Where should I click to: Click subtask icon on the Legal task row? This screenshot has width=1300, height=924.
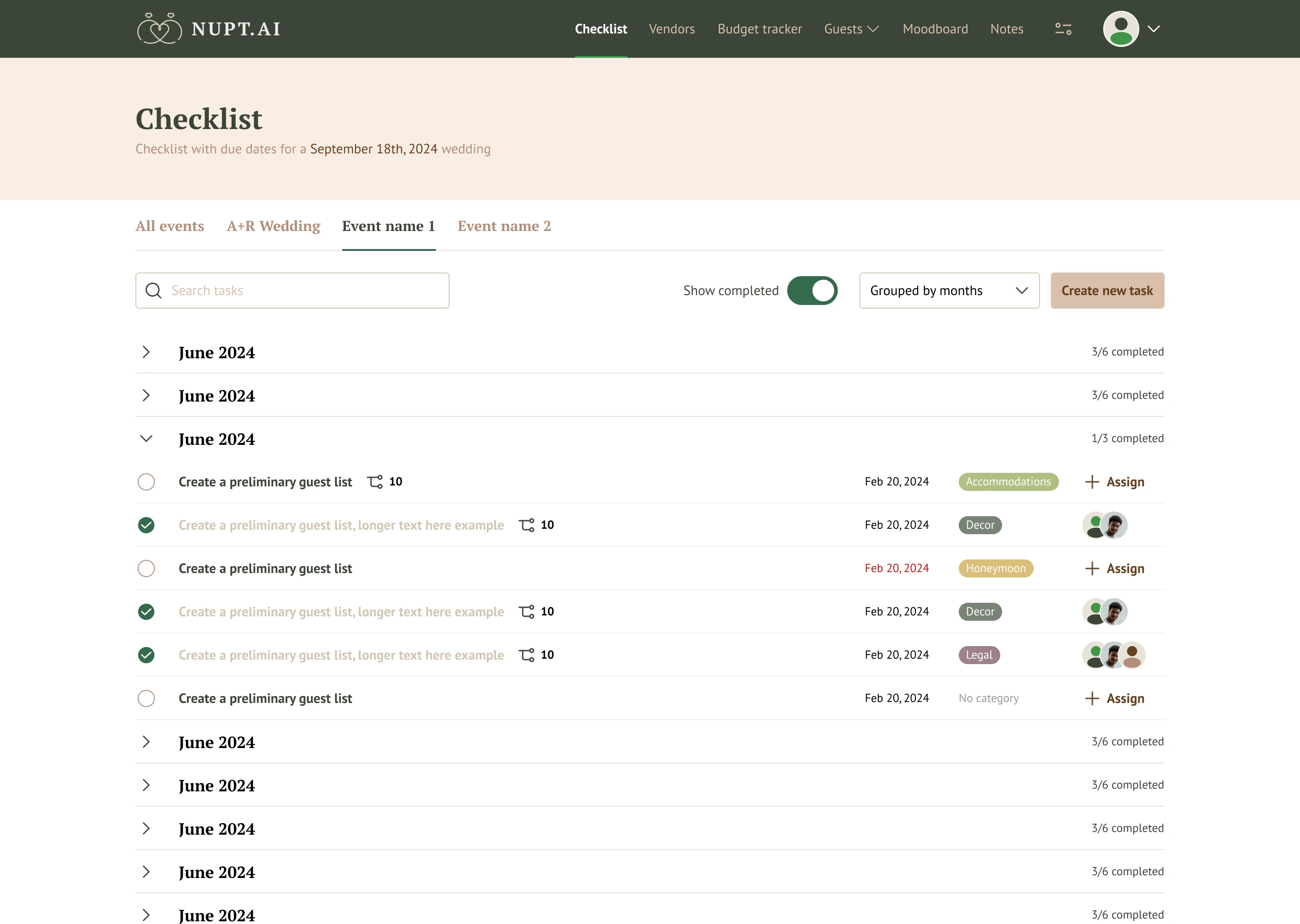pos(526,655)
